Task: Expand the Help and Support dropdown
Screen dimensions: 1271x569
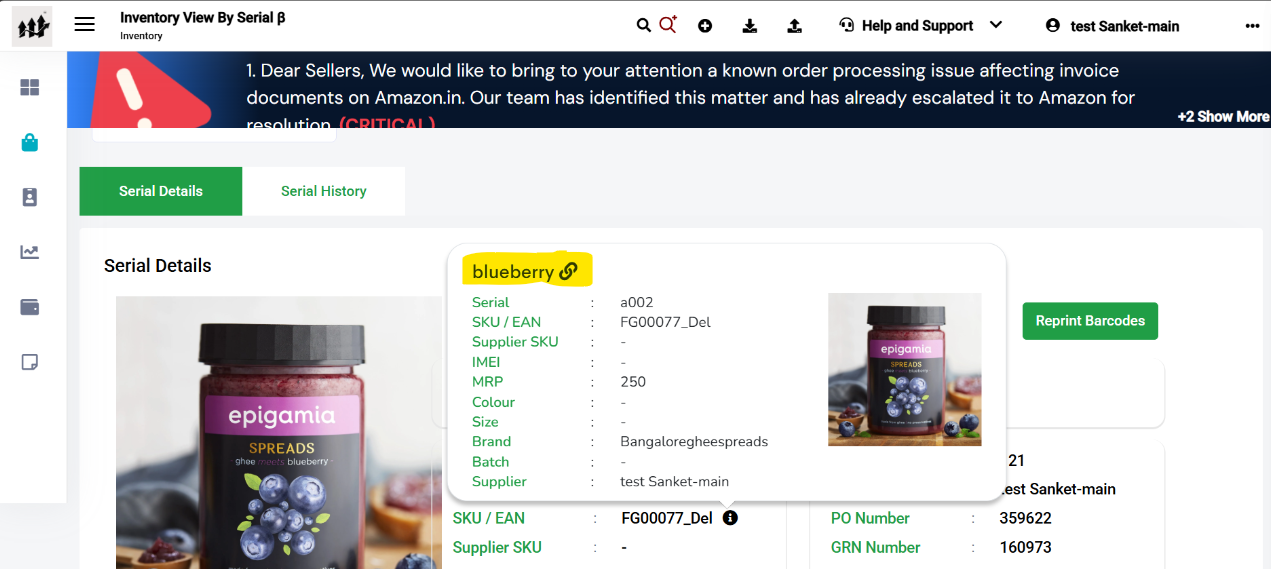Action: [x=920, y=26]
